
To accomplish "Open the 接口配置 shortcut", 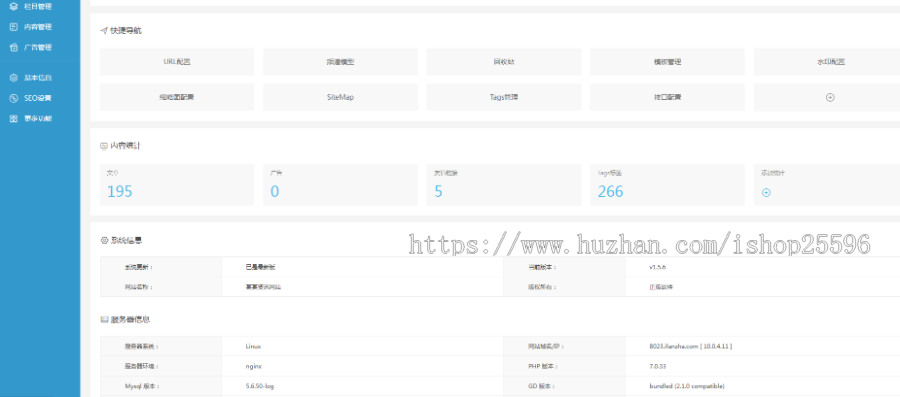I will pos(667,98).
